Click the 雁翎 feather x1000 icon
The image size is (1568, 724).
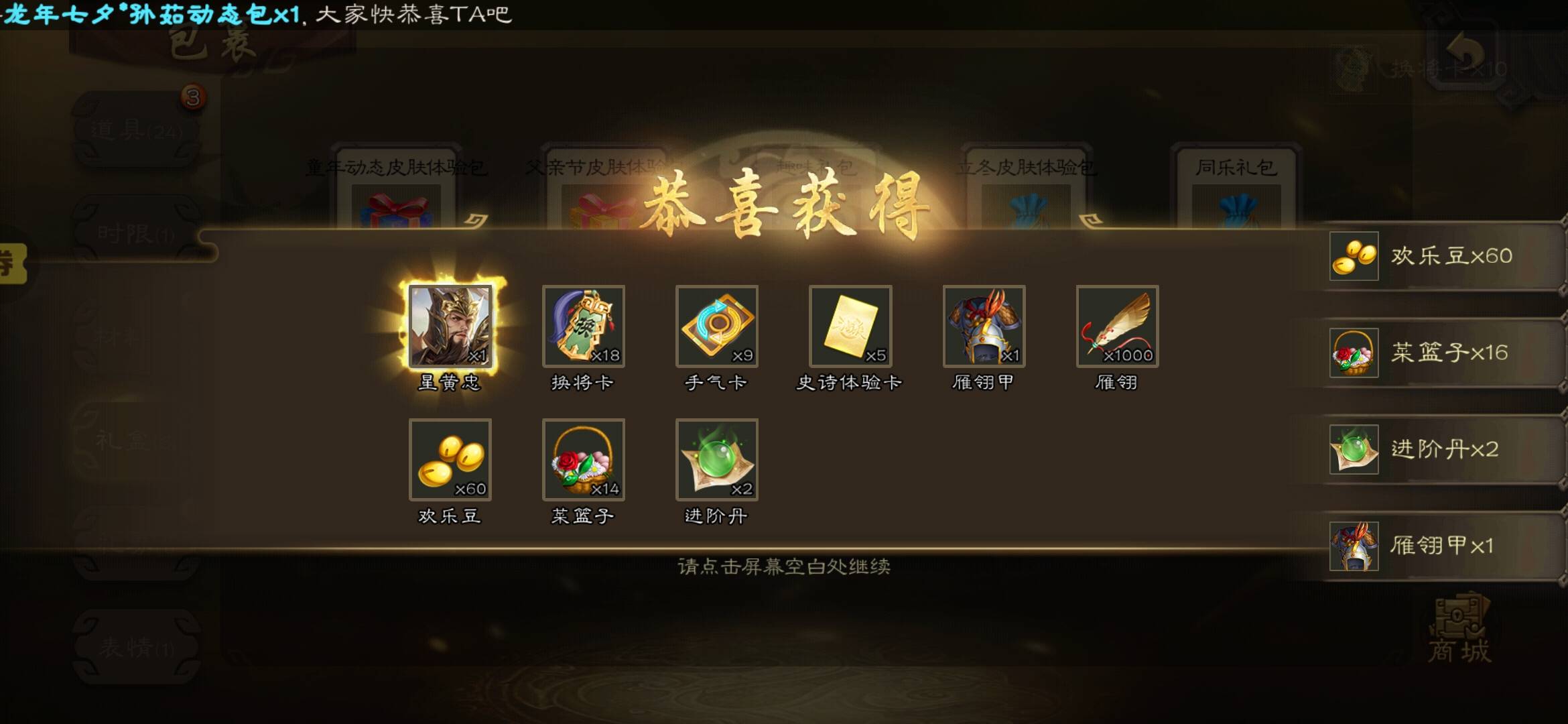click(x=1117, y=326)
